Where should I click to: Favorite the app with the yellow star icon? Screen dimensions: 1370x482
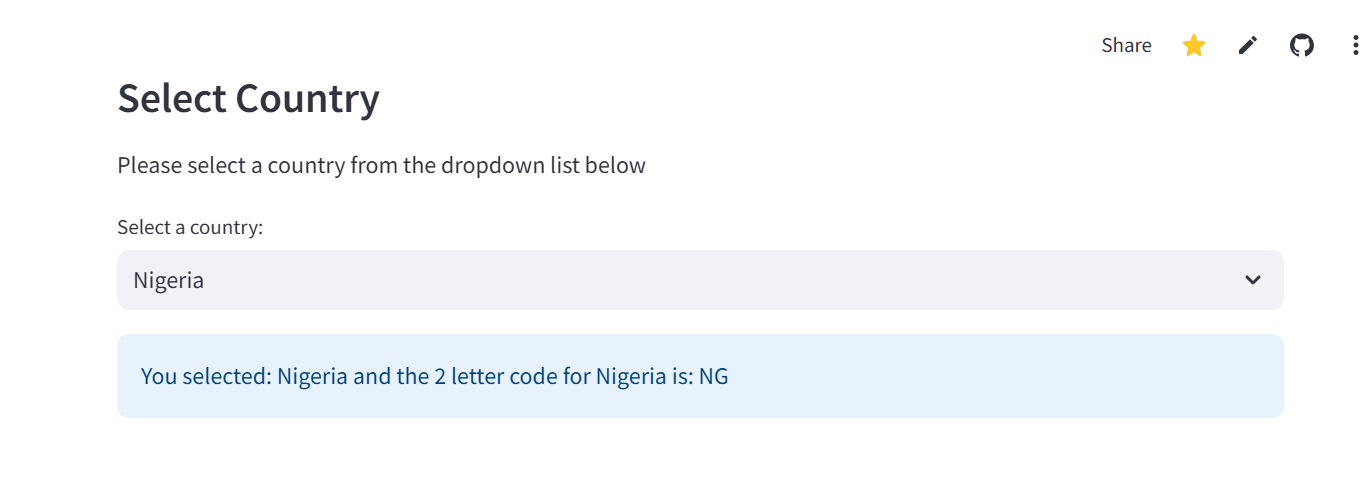[x=1193, y=45]
